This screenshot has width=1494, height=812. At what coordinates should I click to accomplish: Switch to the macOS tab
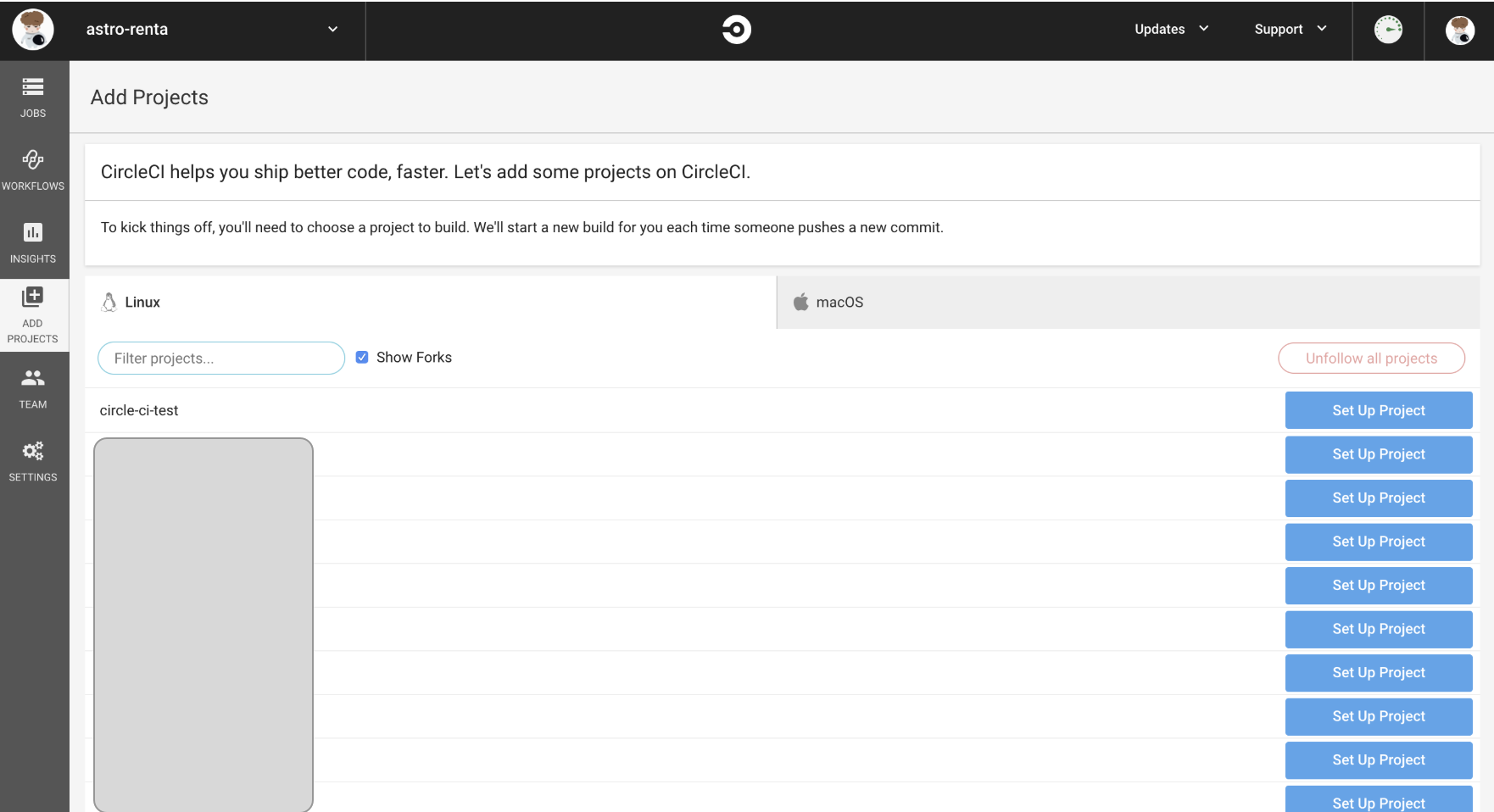click(x=839, y=303)
